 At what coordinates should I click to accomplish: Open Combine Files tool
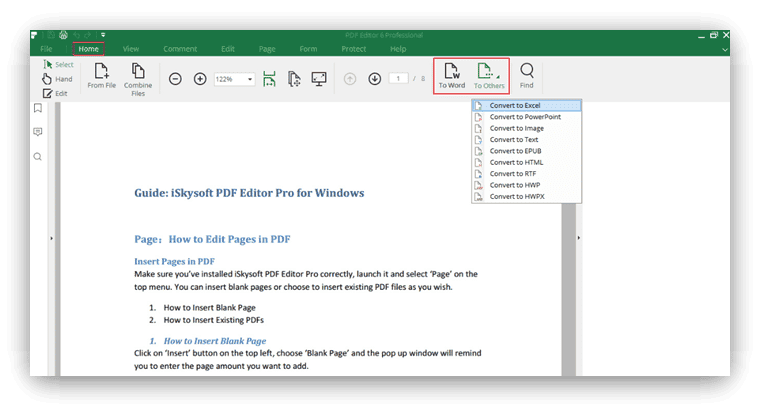138,80
